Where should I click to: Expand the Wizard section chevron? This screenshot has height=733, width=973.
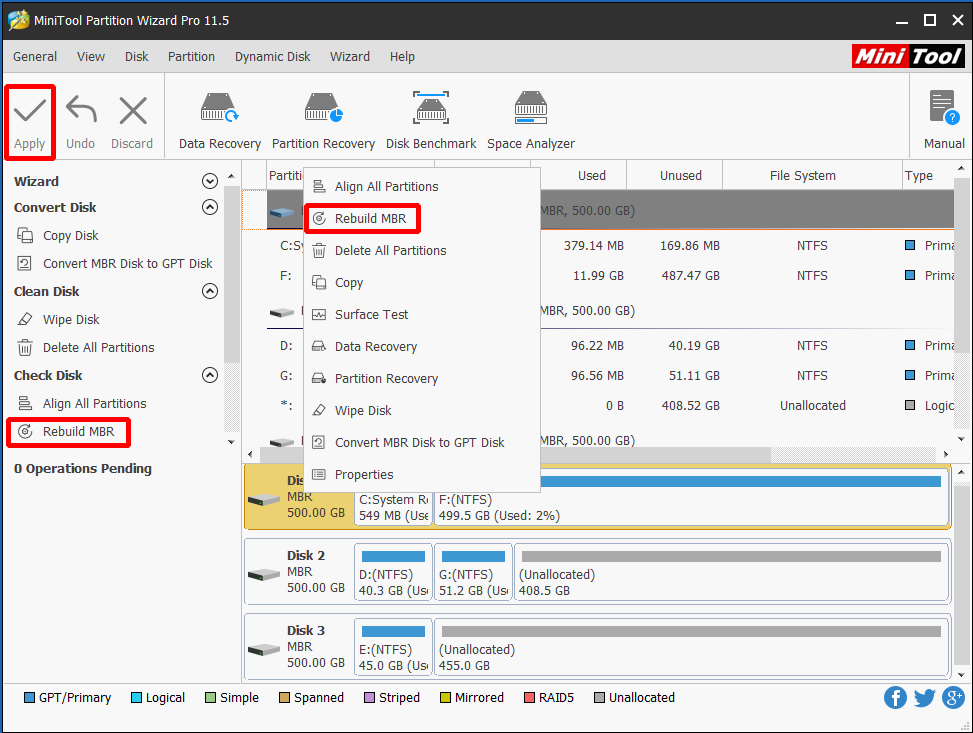210,181
